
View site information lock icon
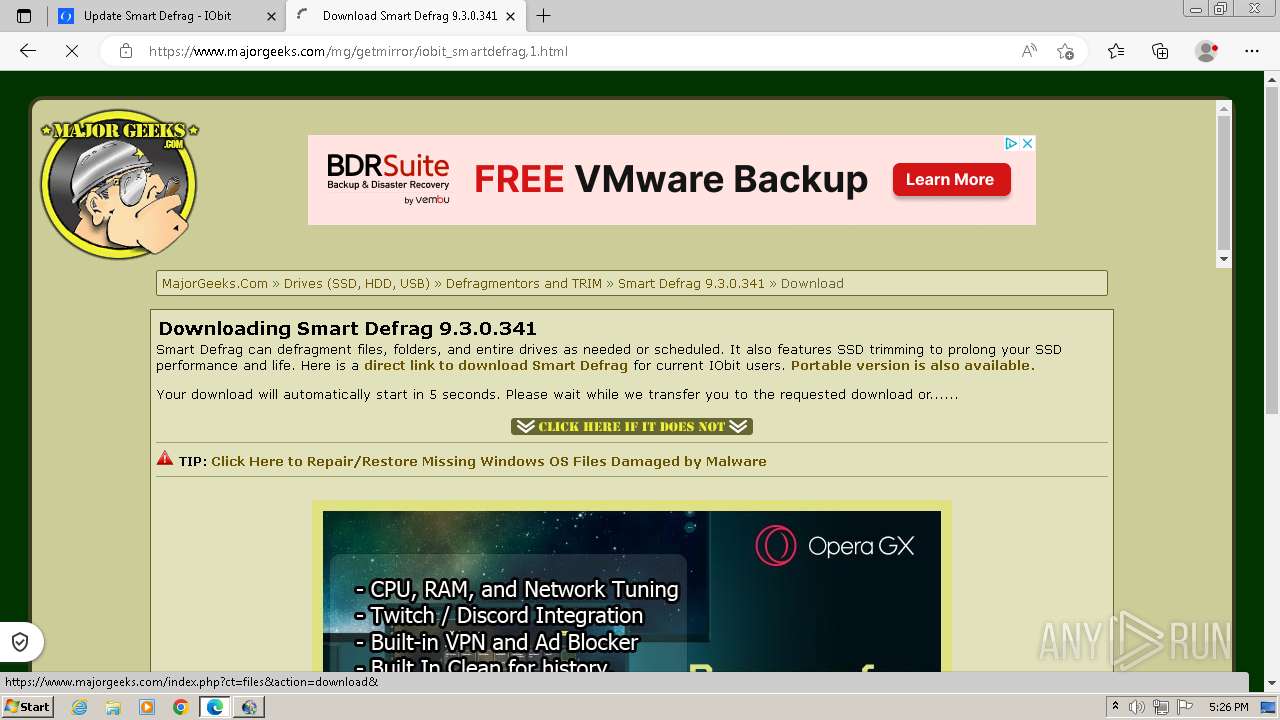(126, 51)
